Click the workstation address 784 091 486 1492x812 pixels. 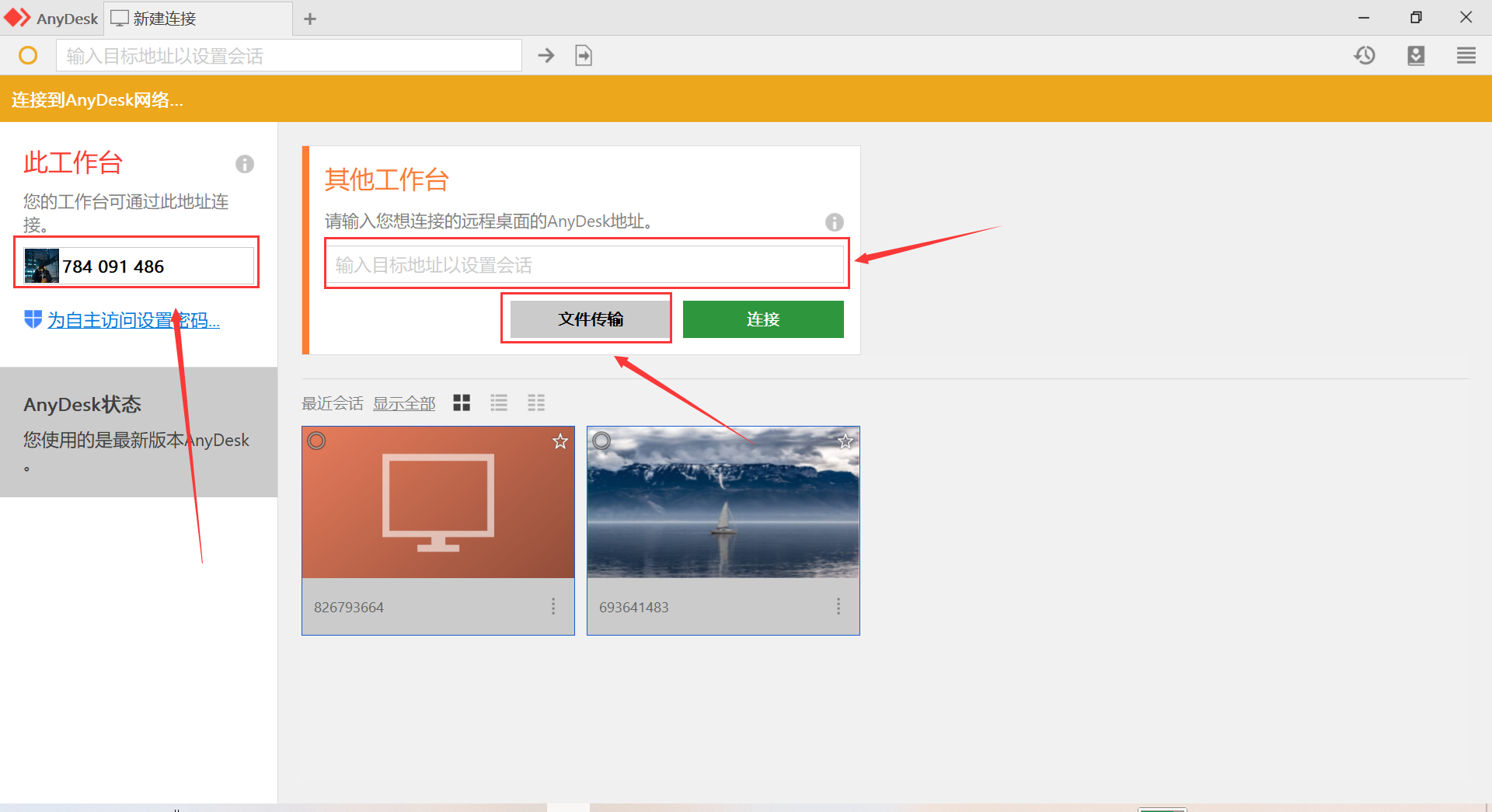click(x=113, y=267)
